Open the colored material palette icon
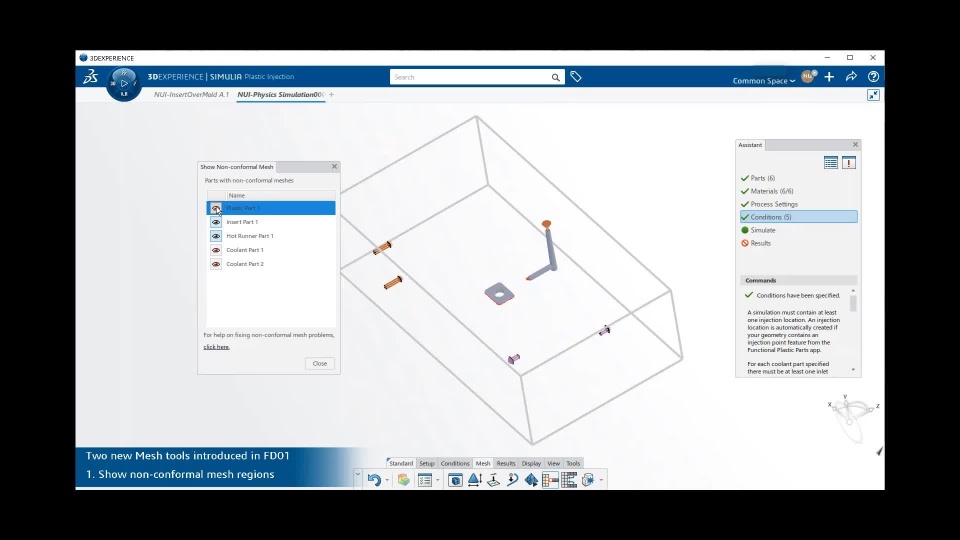Image resolution: width=960 pixels, height=540 pixels. pyautogui.click(x=403, y=480)
